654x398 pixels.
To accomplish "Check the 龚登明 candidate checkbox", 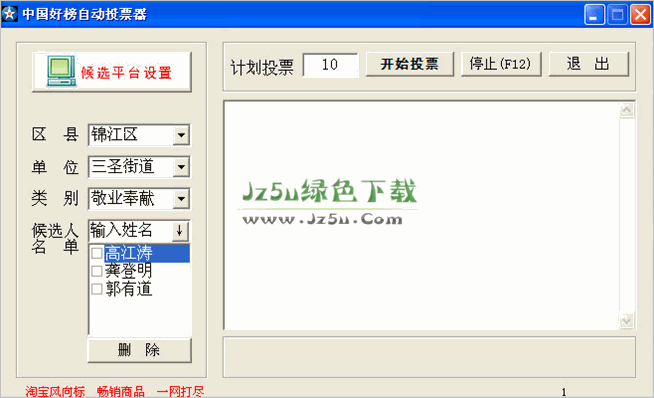I will 97,271.
